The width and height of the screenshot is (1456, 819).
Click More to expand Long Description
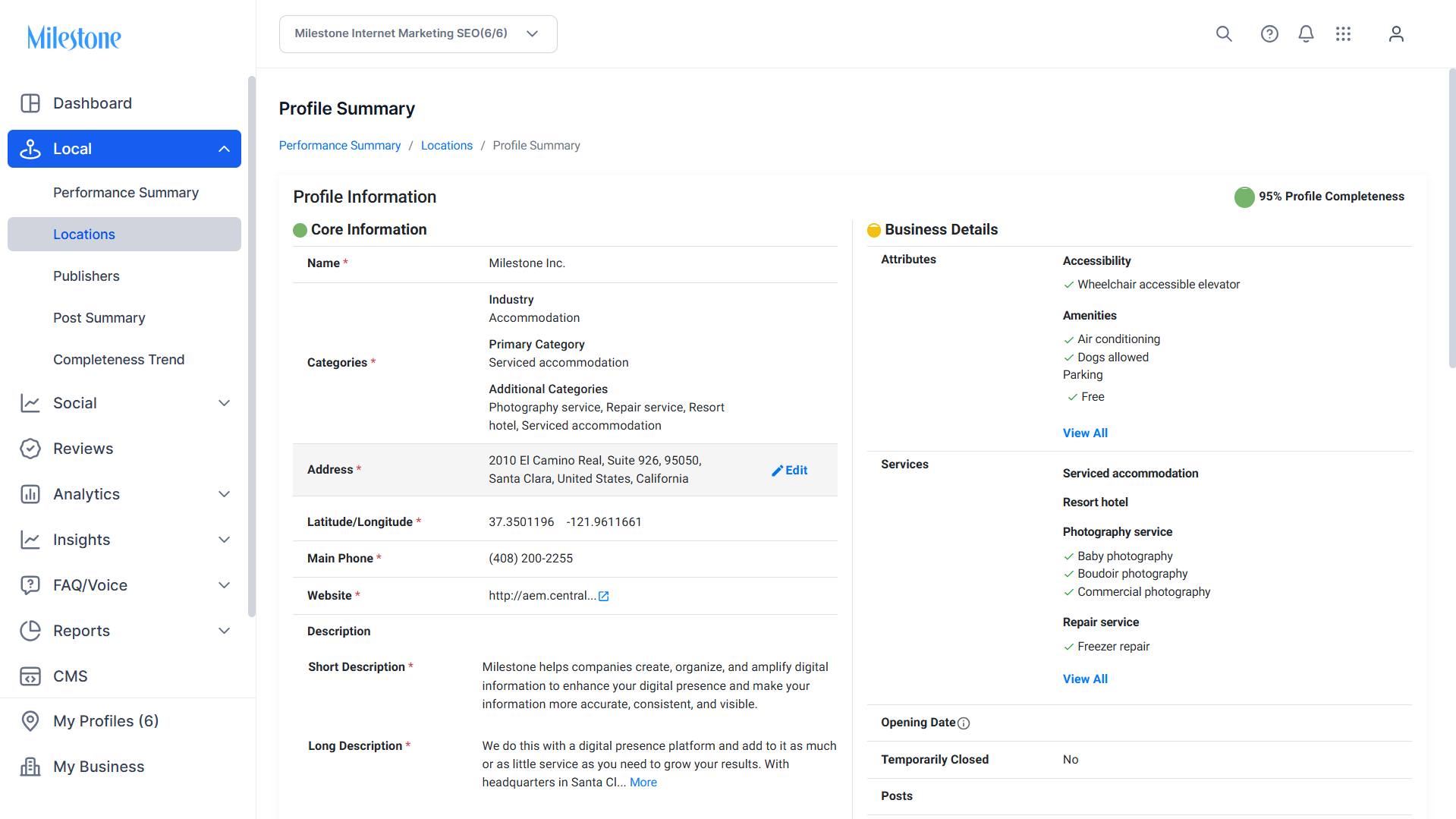click(643, 783)
